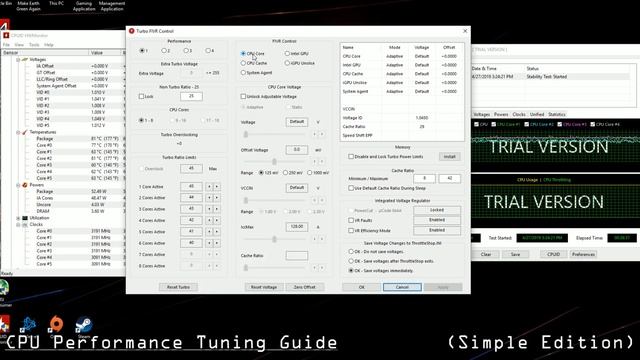The height and width of the screenshot is (360, 640).
Task: Check Use Default Cache Ratio During Sleep
Action: click(x=351, y=188)
